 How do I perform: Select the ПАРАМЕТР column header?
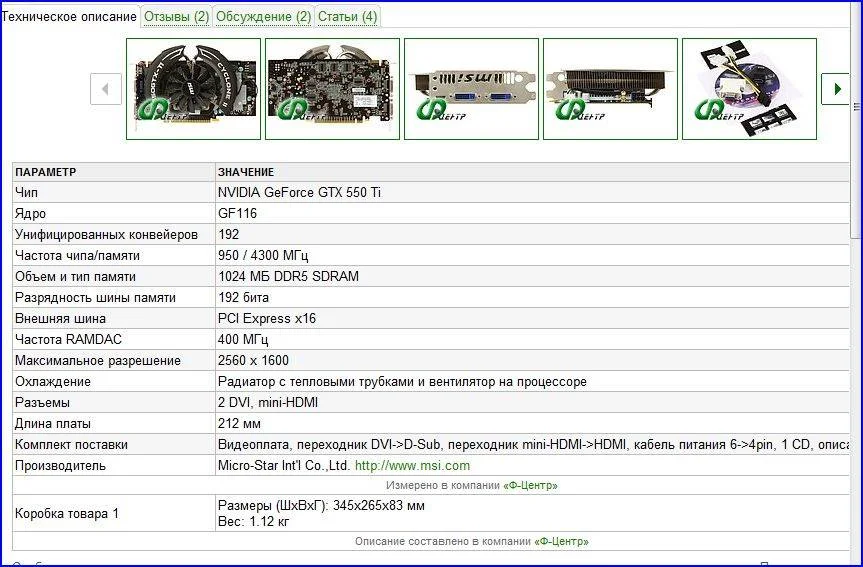click(46, 172)
